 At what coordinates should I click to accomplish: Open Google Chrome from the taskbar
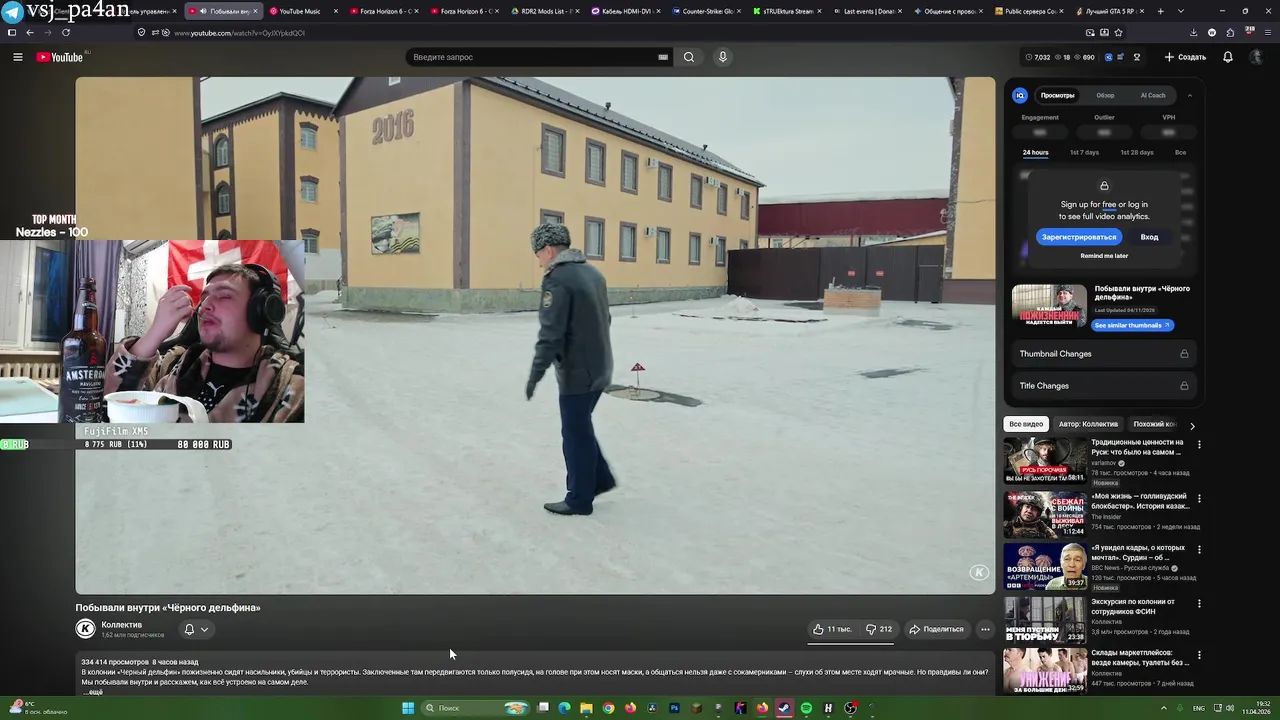(x=608, y=708)
